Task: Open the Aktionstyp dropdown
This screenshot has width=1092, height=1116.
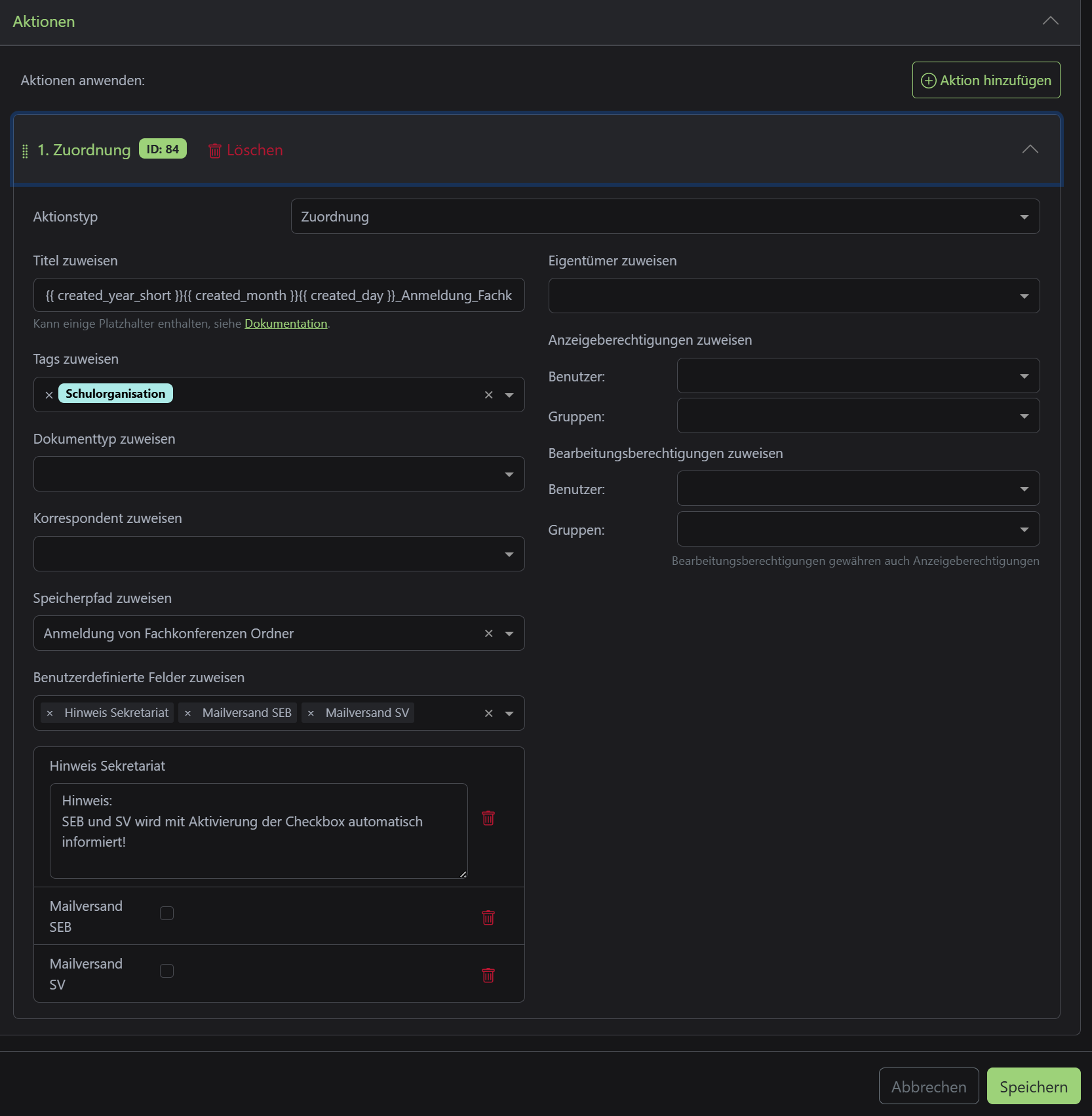Action: [x=665, y=216]
